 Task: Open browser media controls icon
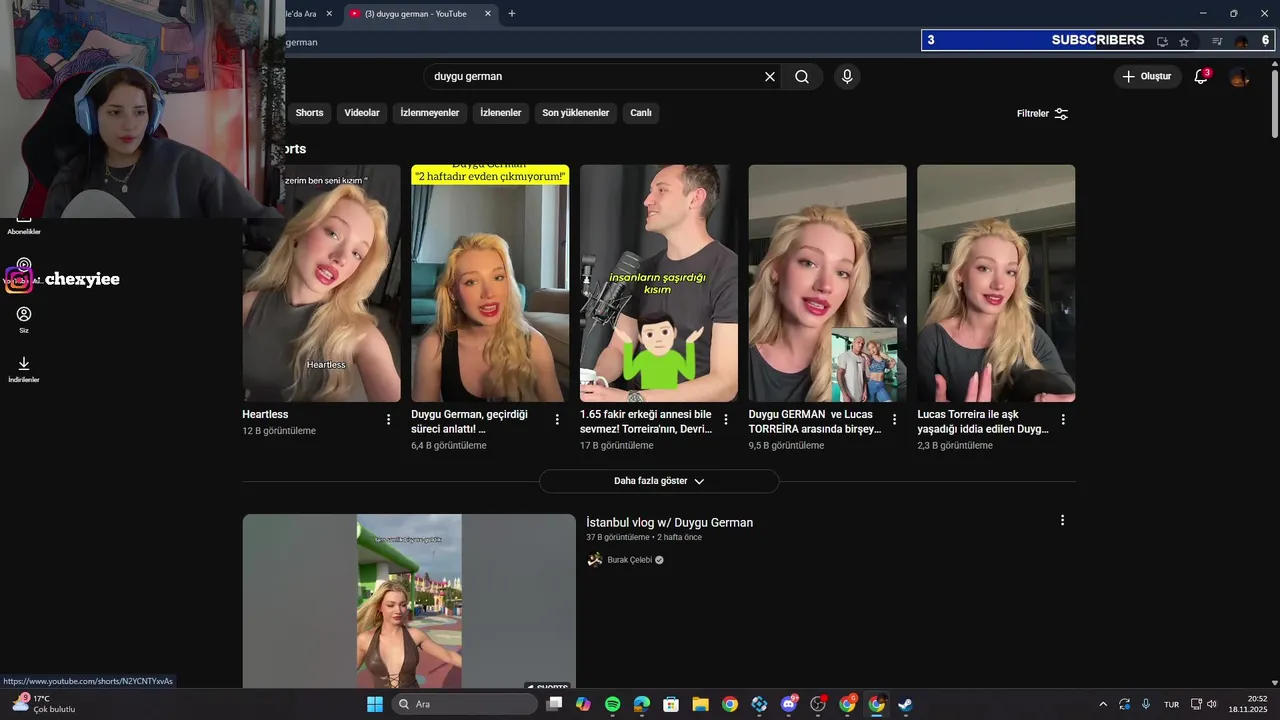(x=1217, y=42)
